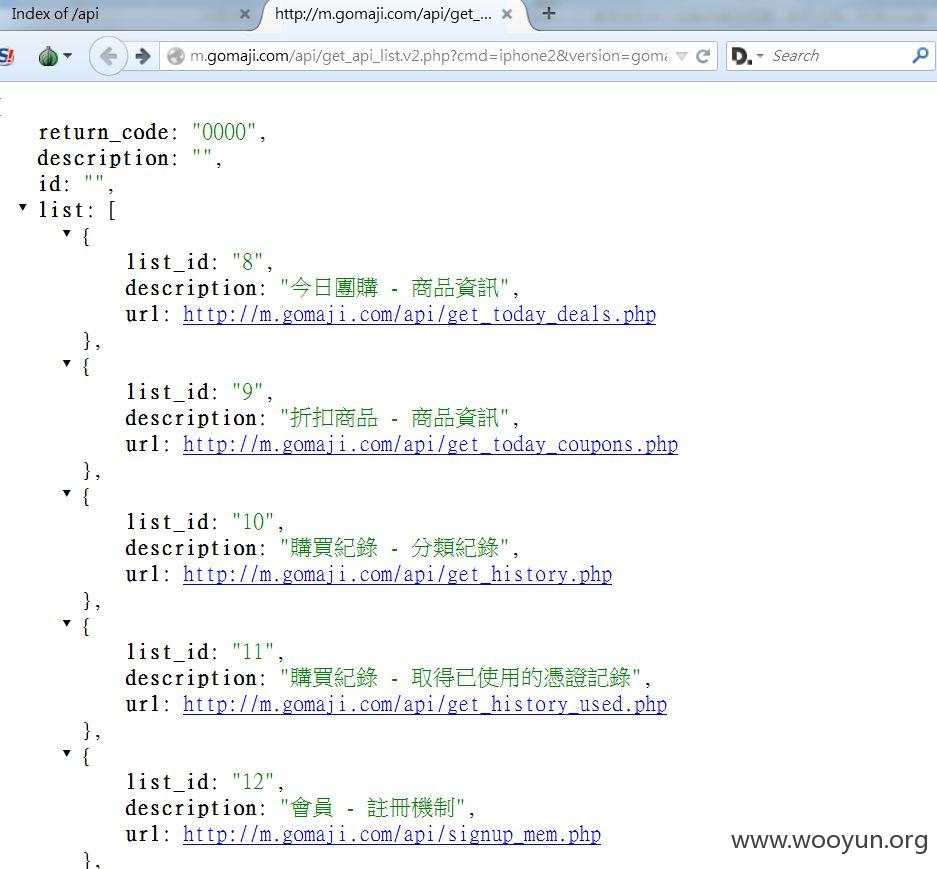Open the green onion toolbar icon menu
The height and width of the screenshot is (869, 937).
(54, 56)
